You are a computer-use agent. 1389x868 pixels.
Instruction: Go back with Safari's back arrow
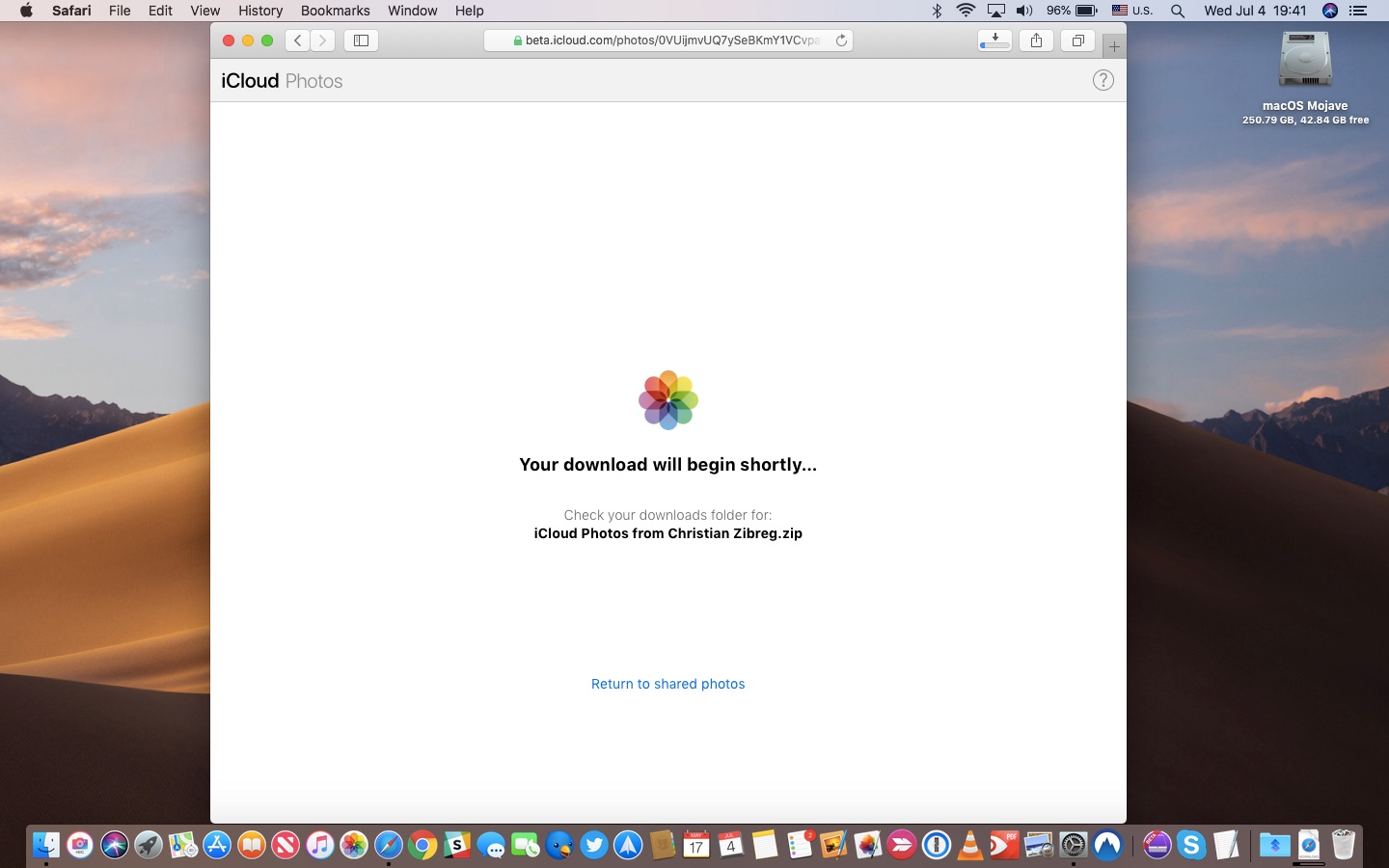click(x=298, y=41)
